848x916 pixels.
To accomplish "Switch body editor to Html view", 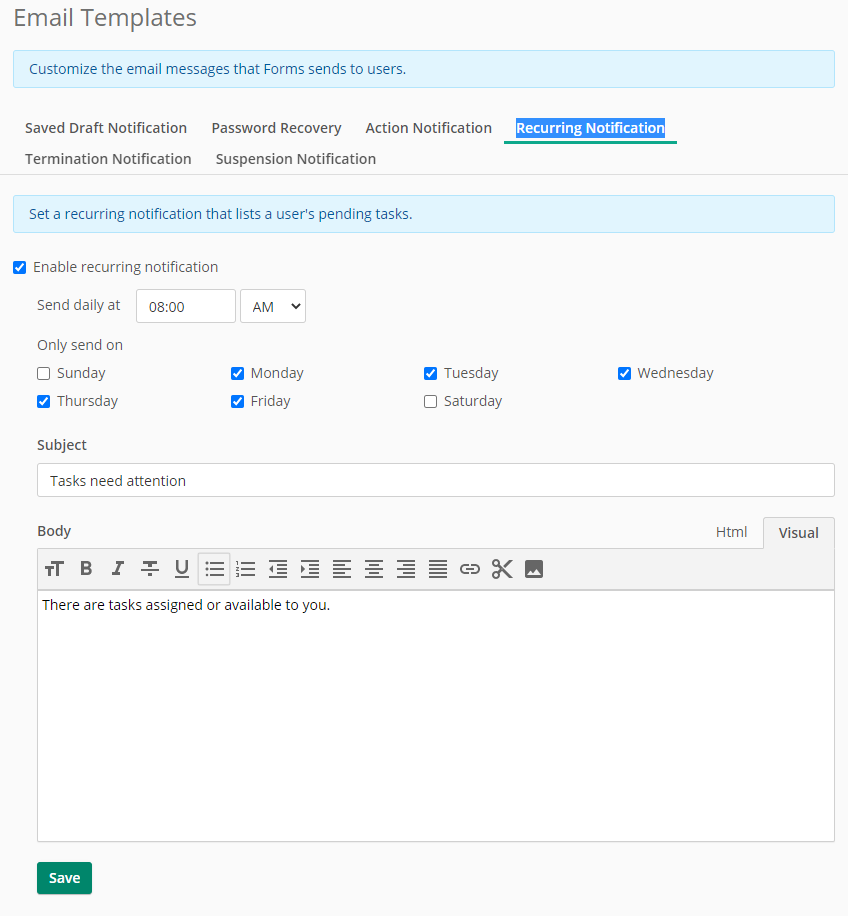I will point(731,532).
